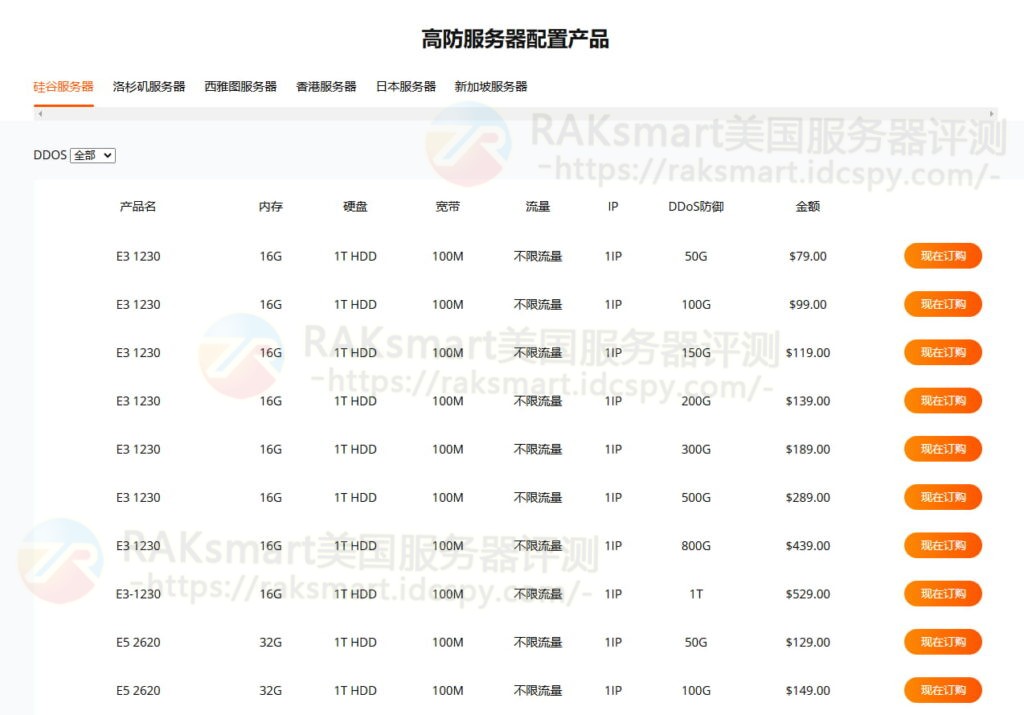Click the left scroll arrow above the tab bar

click(x=40, y=114)
